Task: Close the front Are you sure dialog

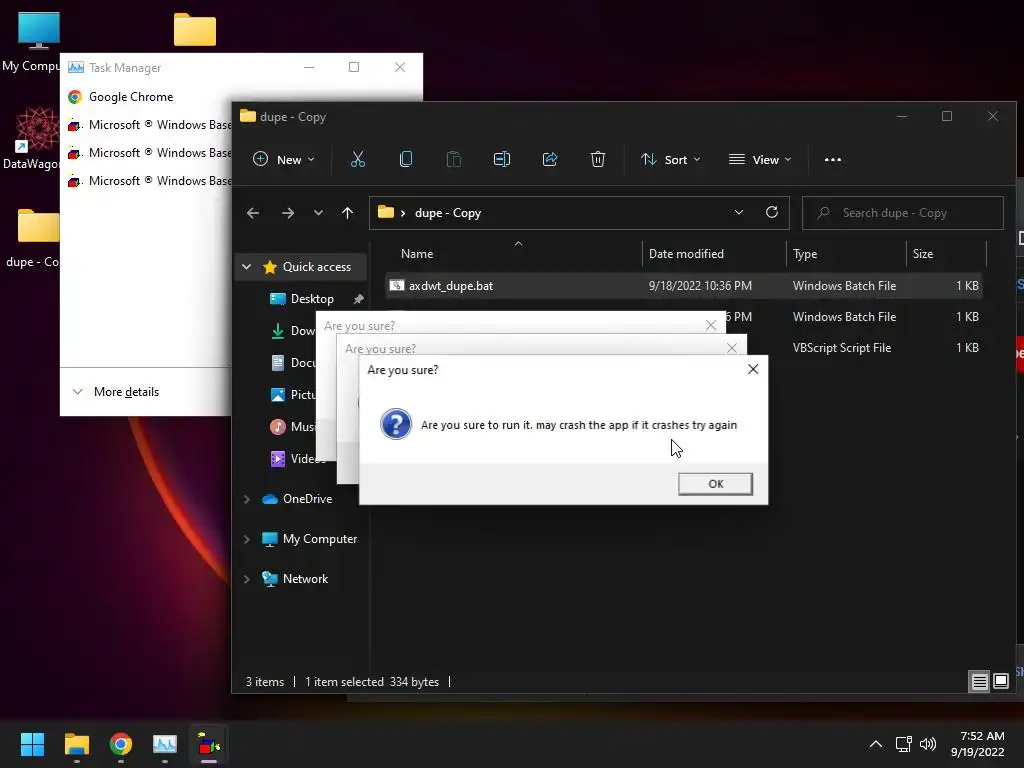Action: tap(753, 370)
